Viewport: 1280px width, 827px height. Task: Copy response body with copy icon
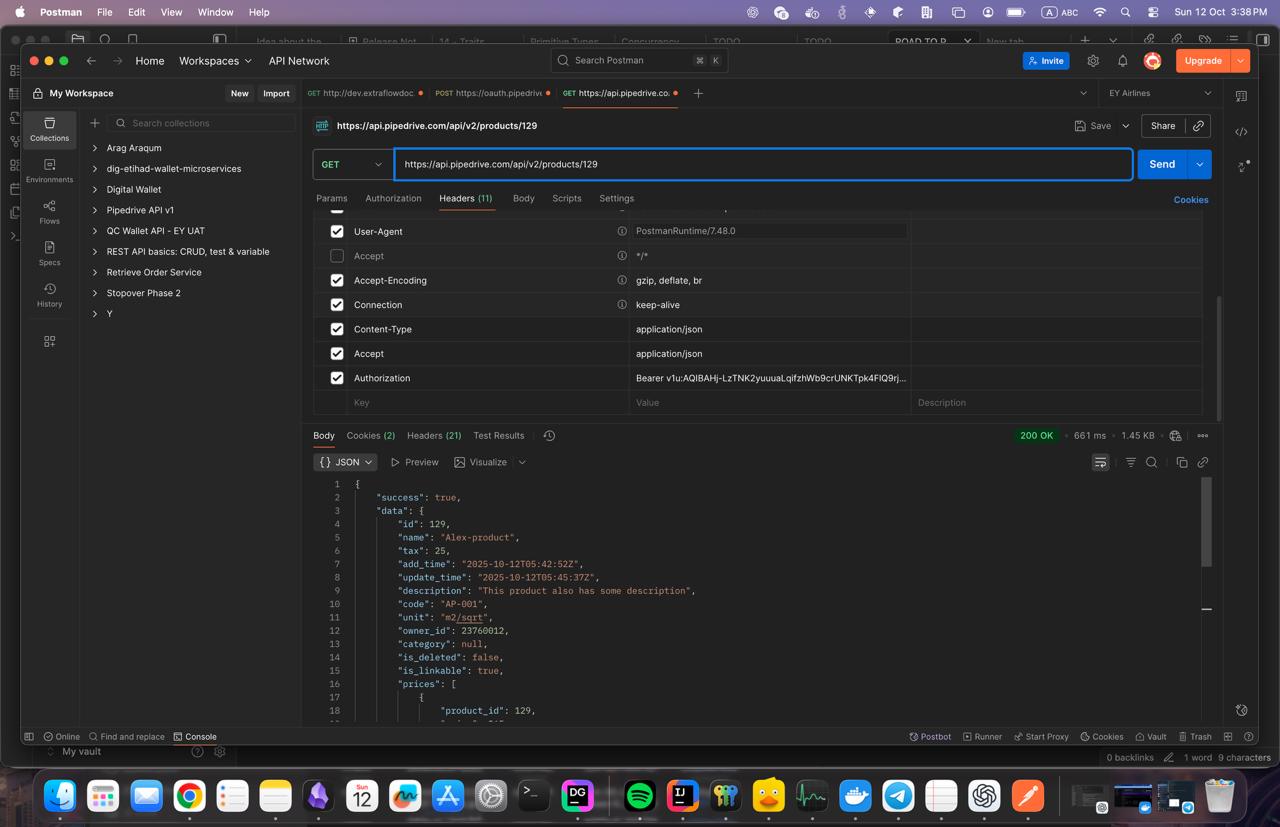pos(1181,462)
